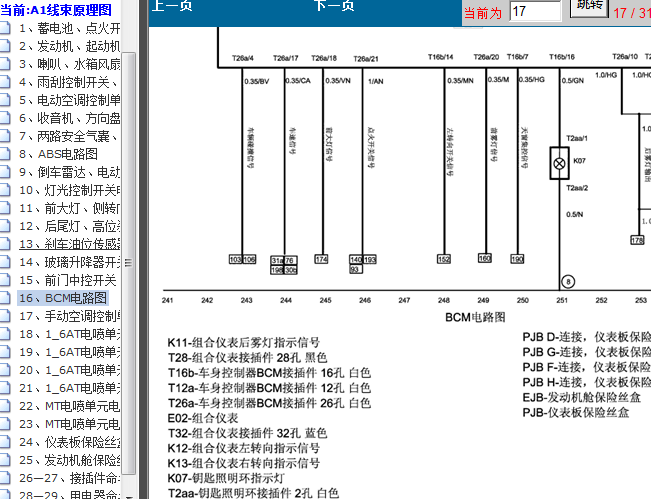Open list item 8、ABS电路图
This screenshot has width=651, height=499.
tap(58, 154)
